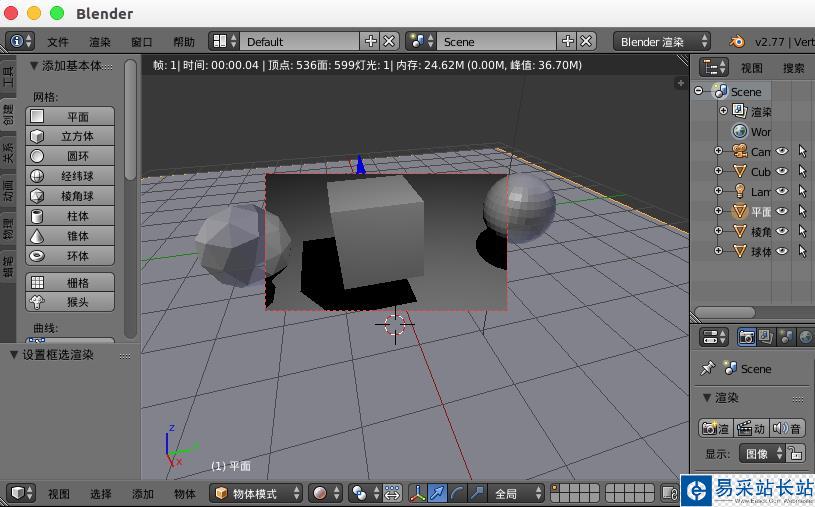Toggle 平面 visibility eye icon
This screenshot has width=815, height=507.
(x=782, y=211)
